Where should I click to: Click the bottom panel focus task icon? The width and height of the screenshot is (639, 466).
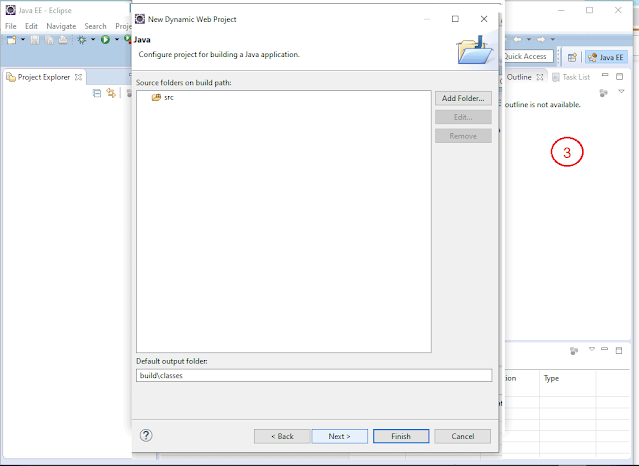tap(574, 351)
